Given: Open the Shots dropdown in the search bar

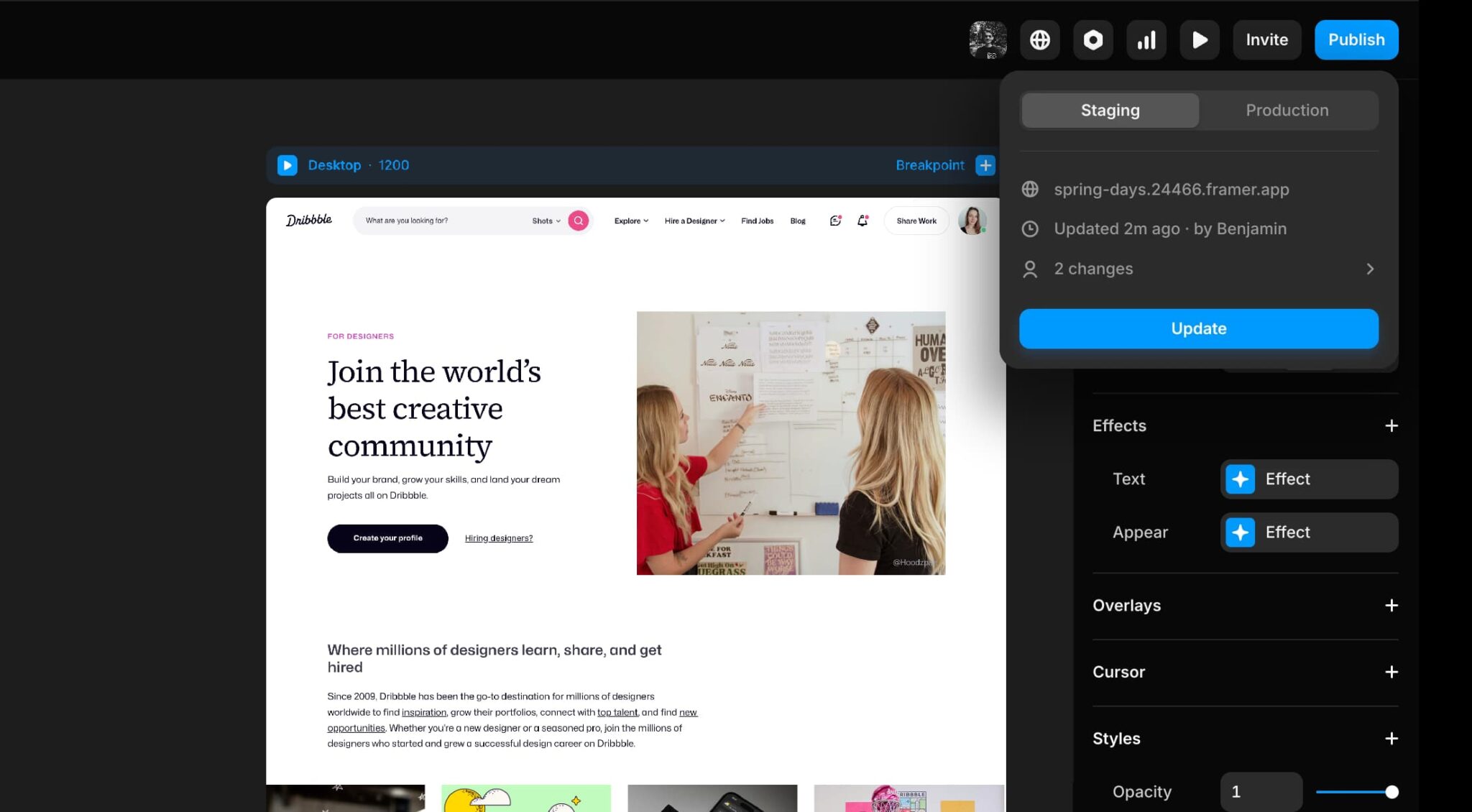Looking at the screenshot, I should (x=546, y=221).
